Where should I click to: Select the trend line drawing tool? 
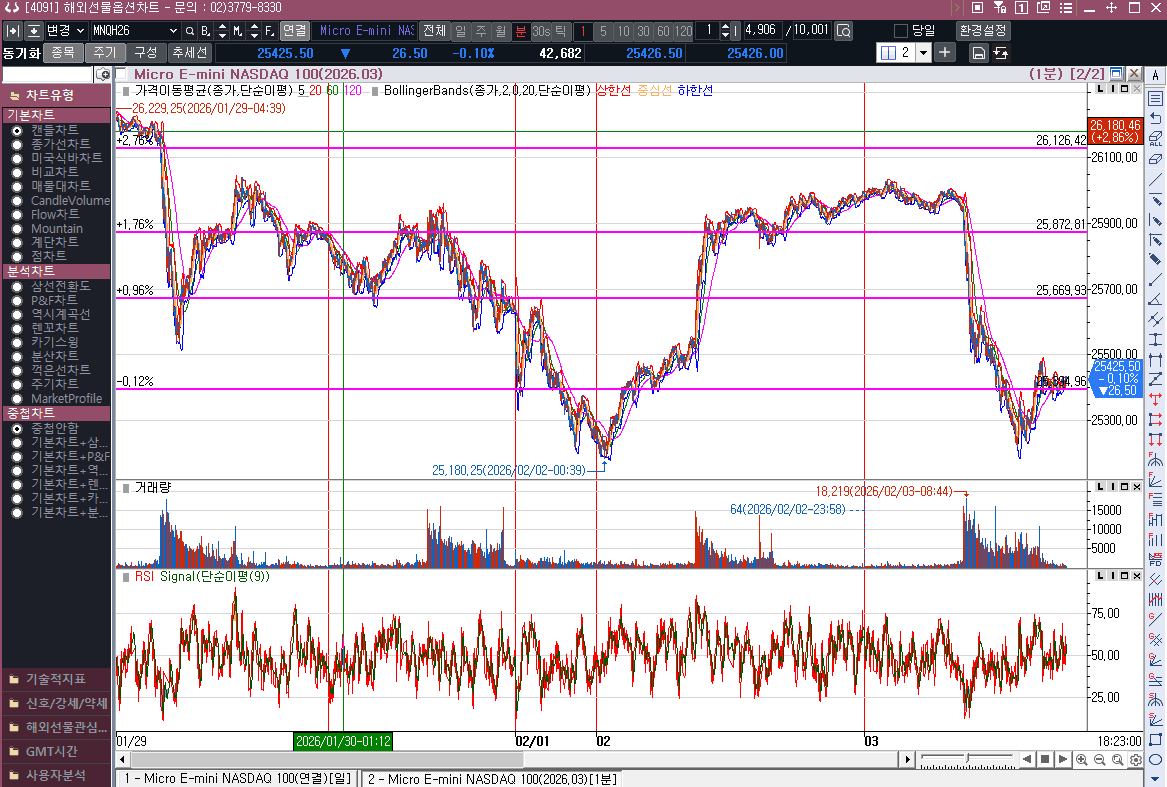(1155, 180)
